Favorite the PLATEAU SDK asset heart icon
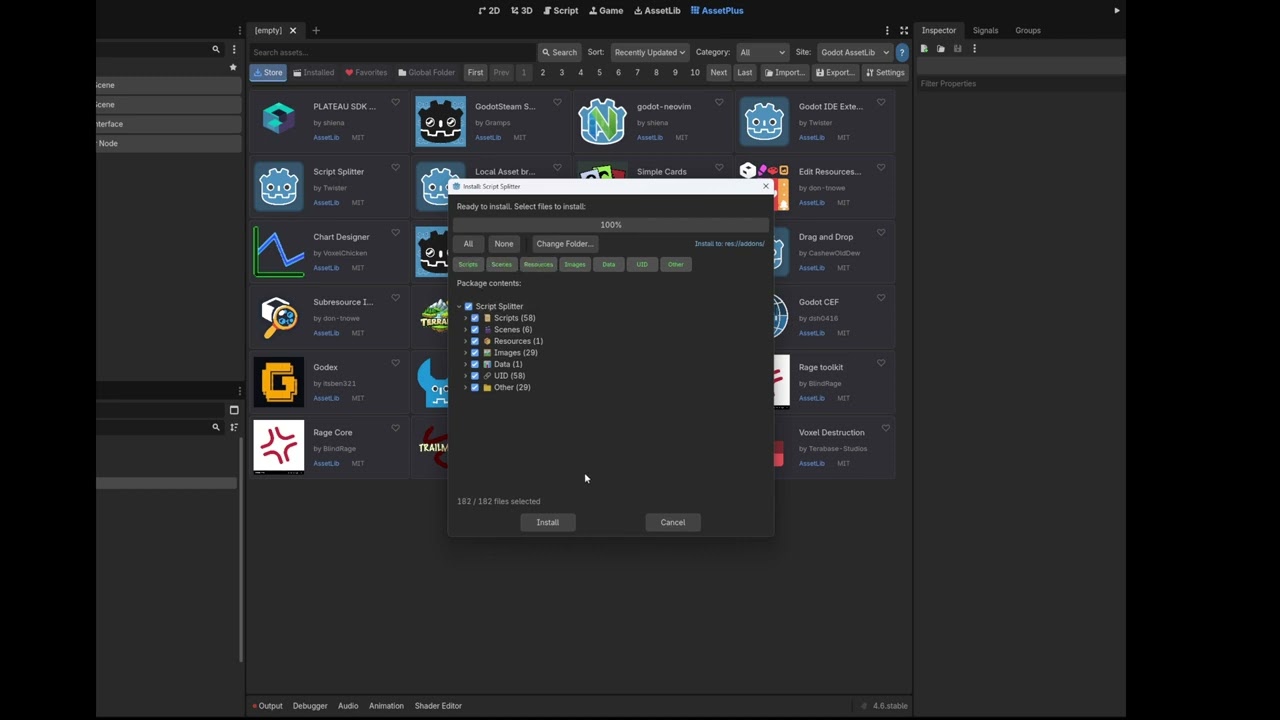This screenshot has width=1280, height=720. tap(396, 102)
